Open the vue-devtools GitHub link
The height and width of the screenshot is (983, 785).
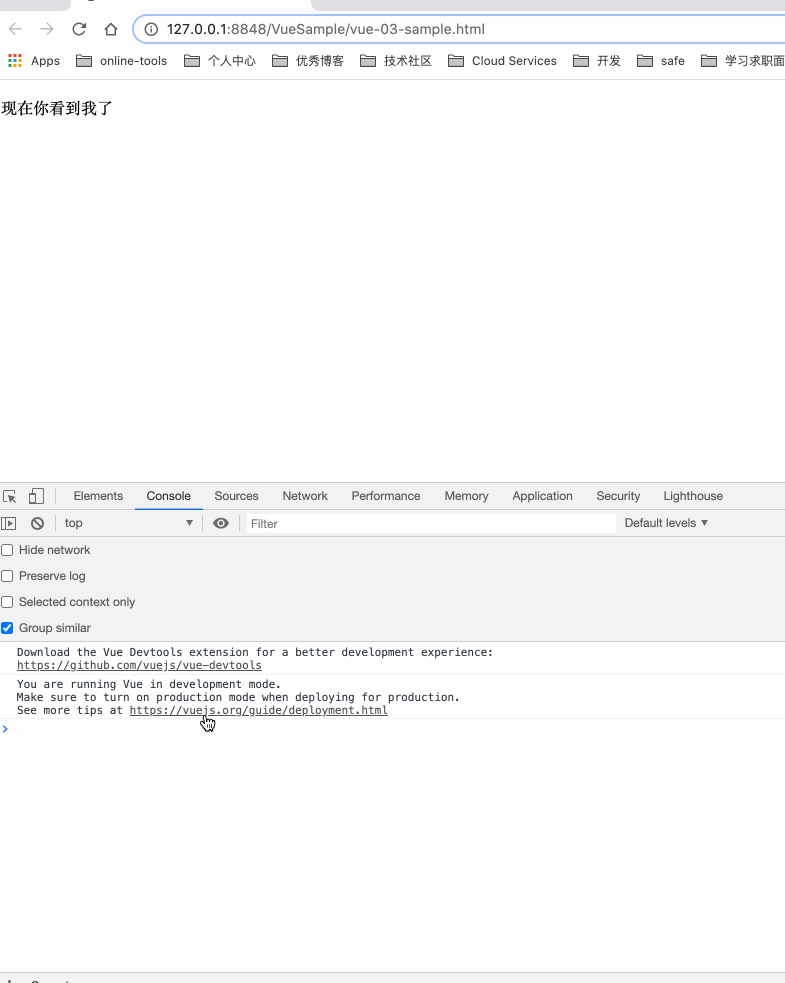[139, 666]
